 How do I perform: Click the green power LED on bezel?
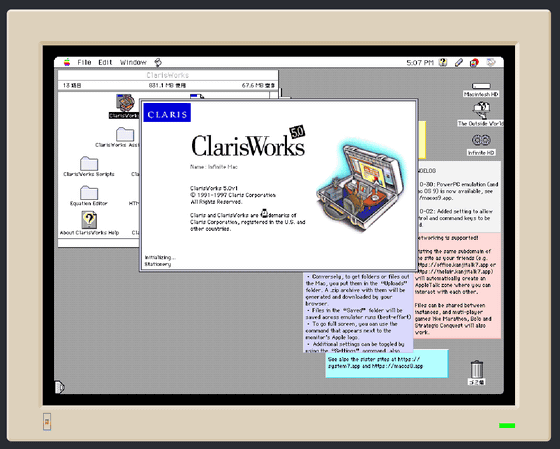tap(507, 425)
